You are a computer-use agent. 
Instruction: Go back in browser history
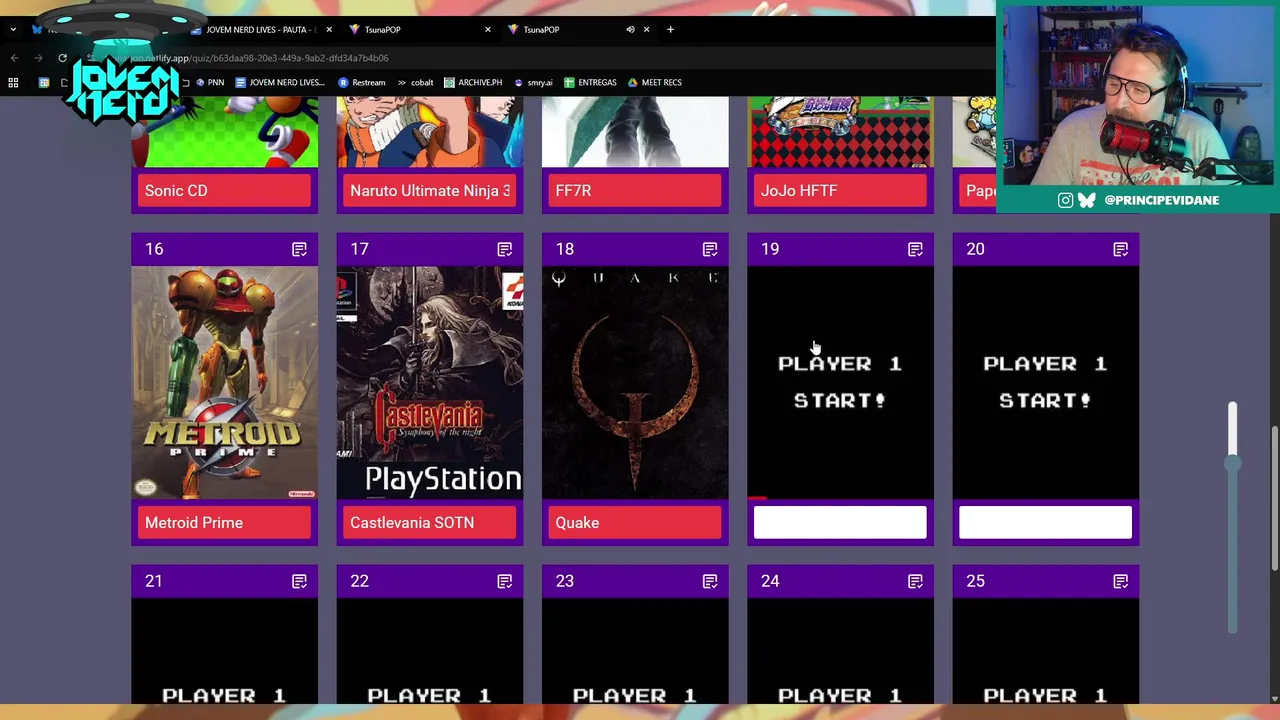tap(14, 58)
